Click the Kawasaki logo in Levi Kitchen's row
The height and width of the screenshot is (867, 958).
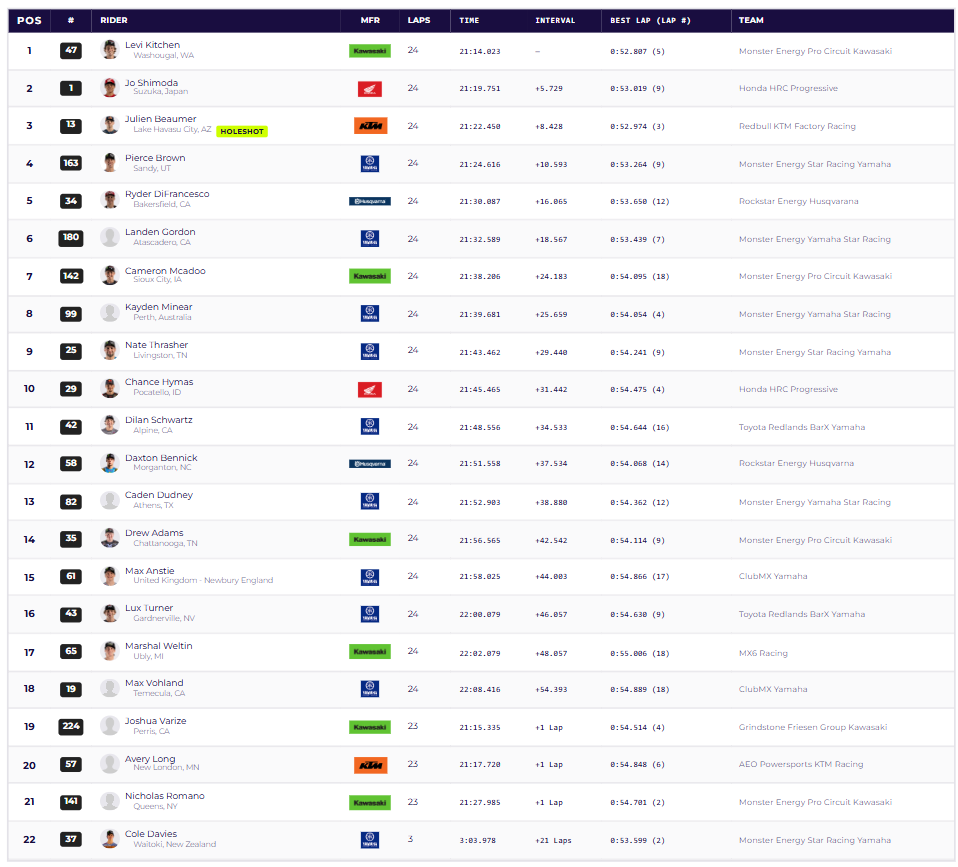[370, 51]
